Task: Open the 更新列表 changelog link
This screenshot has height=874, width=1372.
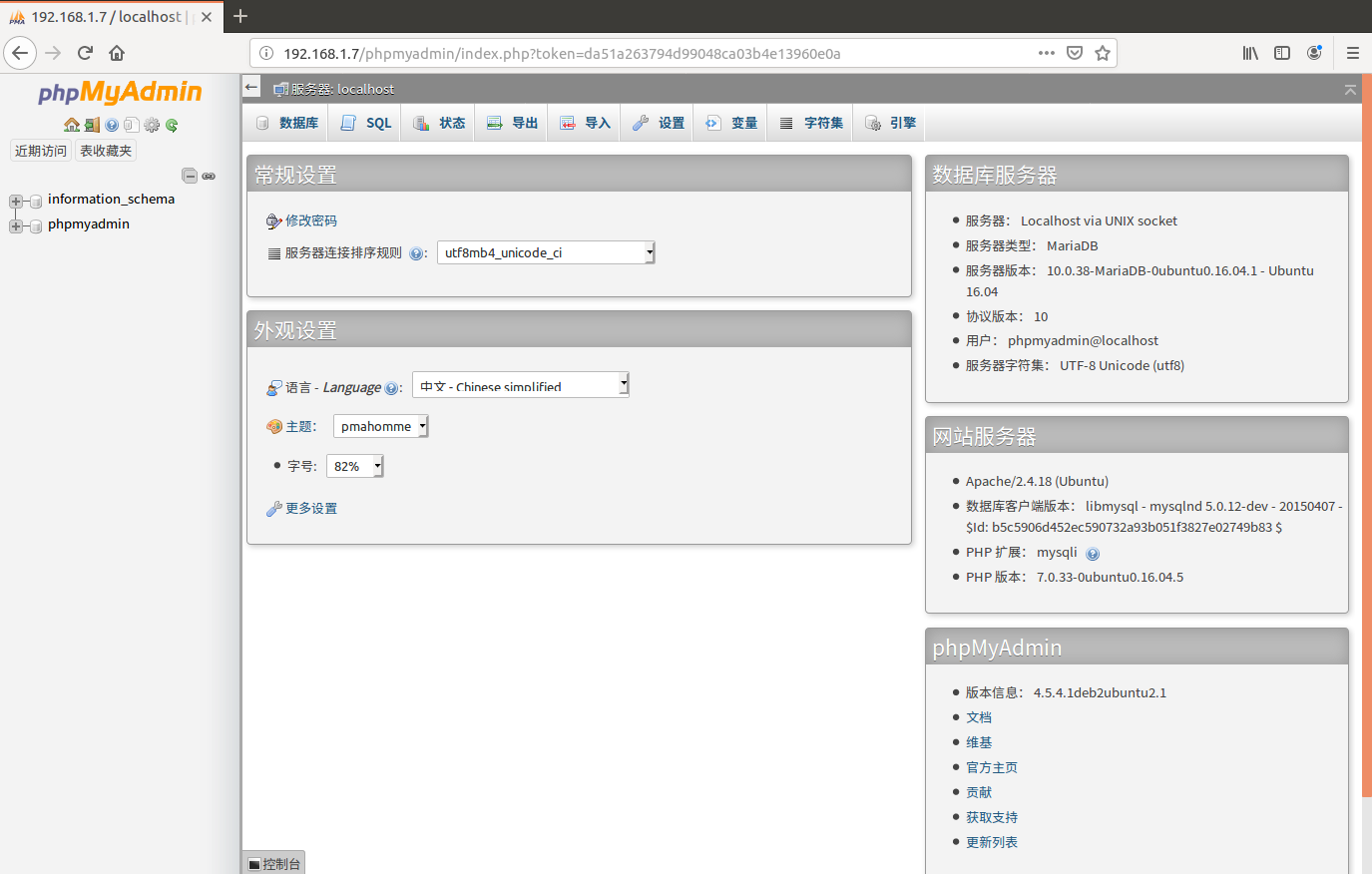Action: pyautogui.click(x=992, y=842)
